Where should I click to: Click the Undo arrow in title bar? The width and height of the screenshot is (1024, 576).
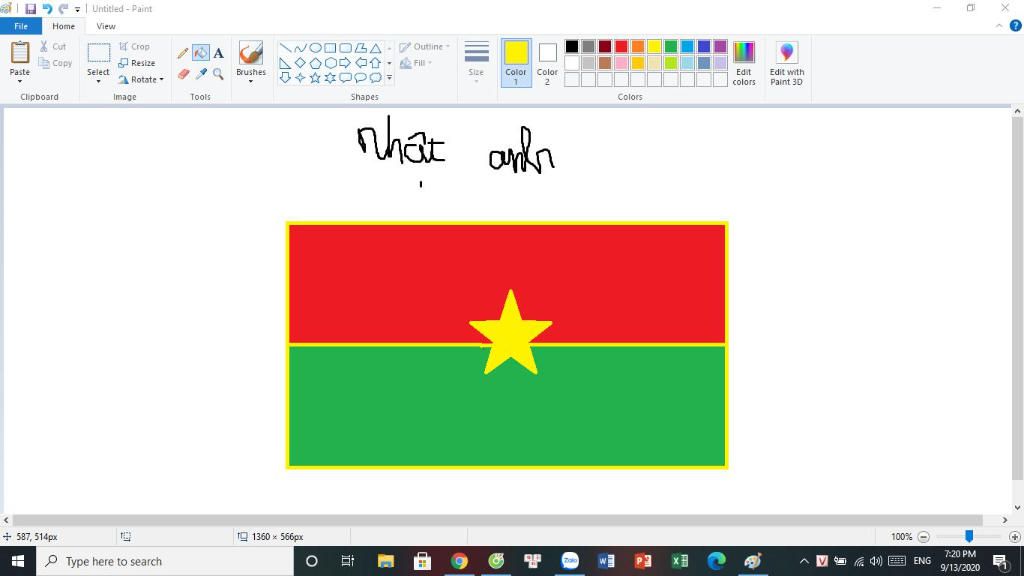coord(47,8)
